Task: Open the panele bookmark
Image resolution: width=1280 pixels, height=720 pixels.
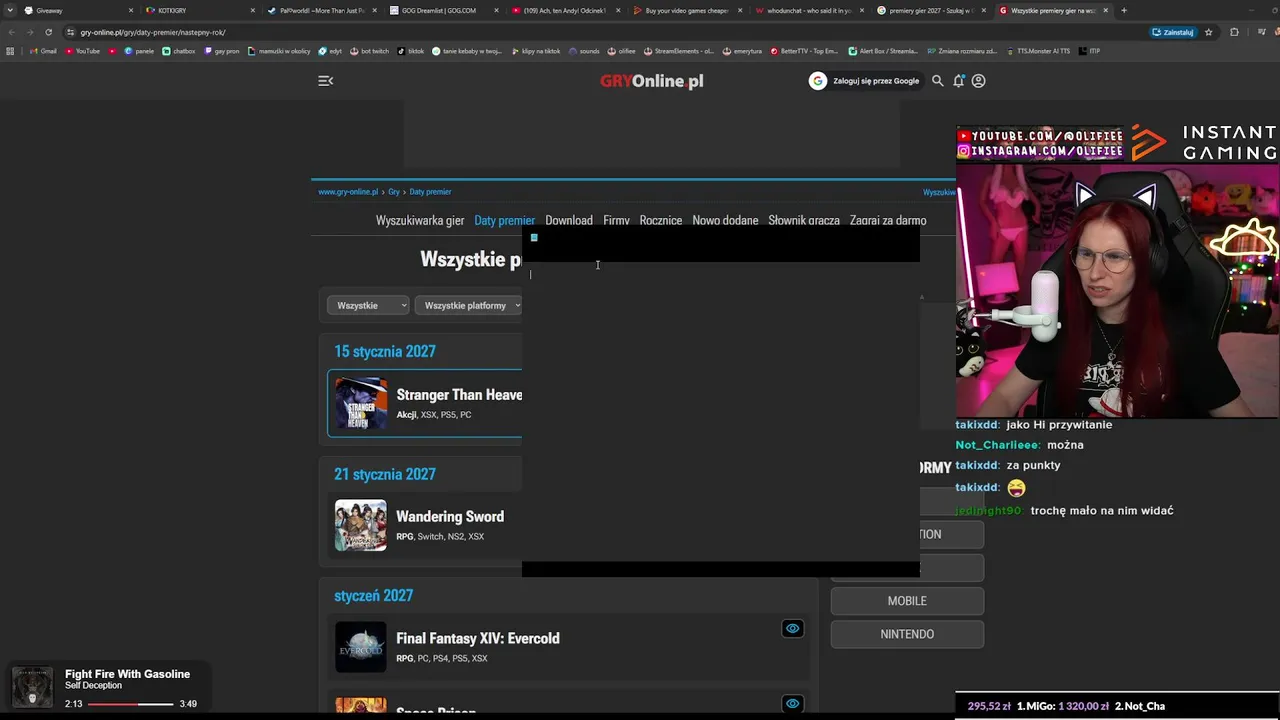Action: [139, 51]
